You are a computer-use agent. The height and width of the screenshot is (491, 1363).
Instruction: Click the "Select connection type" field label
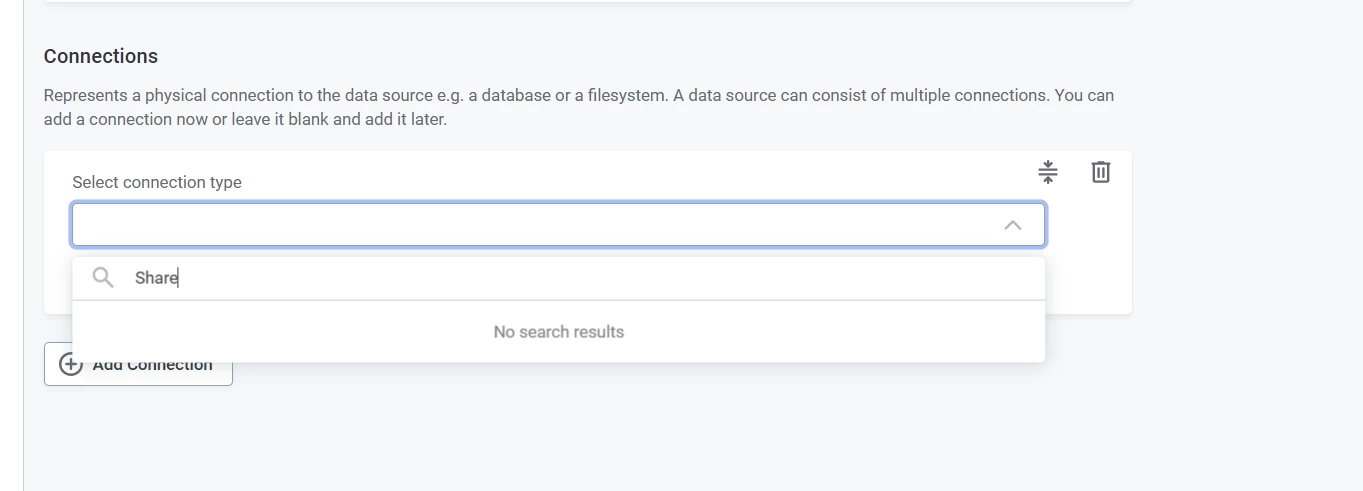click(157, 182)
